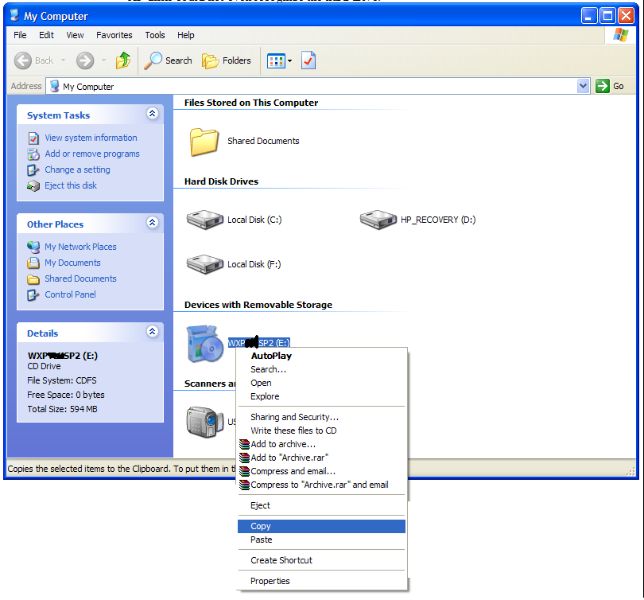Open View system information link
Image resolution: width=644 pixels, height=600 pixels.
(x=91, y=138)
